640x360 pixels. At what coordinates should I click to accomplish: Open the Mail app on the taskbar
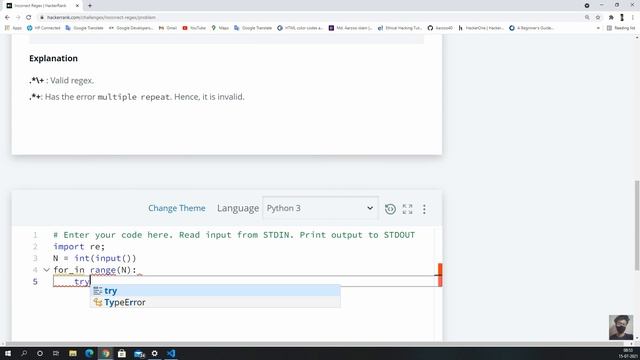pyautogui.click(x=139, y=353)
